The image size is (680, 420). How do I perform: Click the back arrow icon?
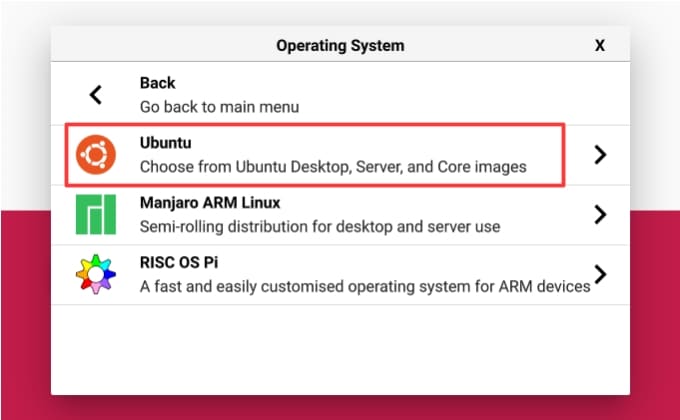(95, 95)
